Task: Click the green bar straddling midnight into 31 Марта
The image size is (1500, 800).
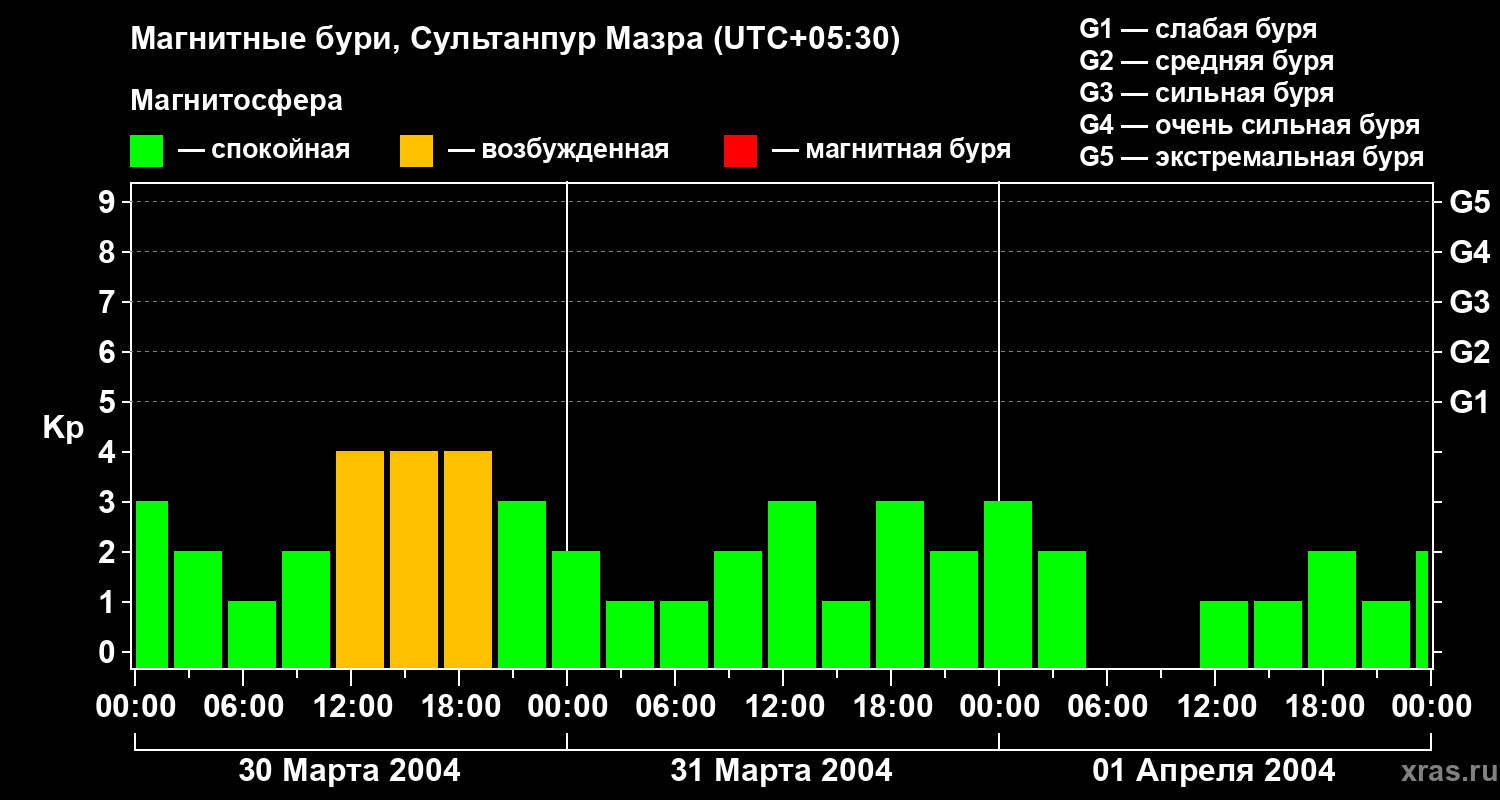Action: (576, 610)
